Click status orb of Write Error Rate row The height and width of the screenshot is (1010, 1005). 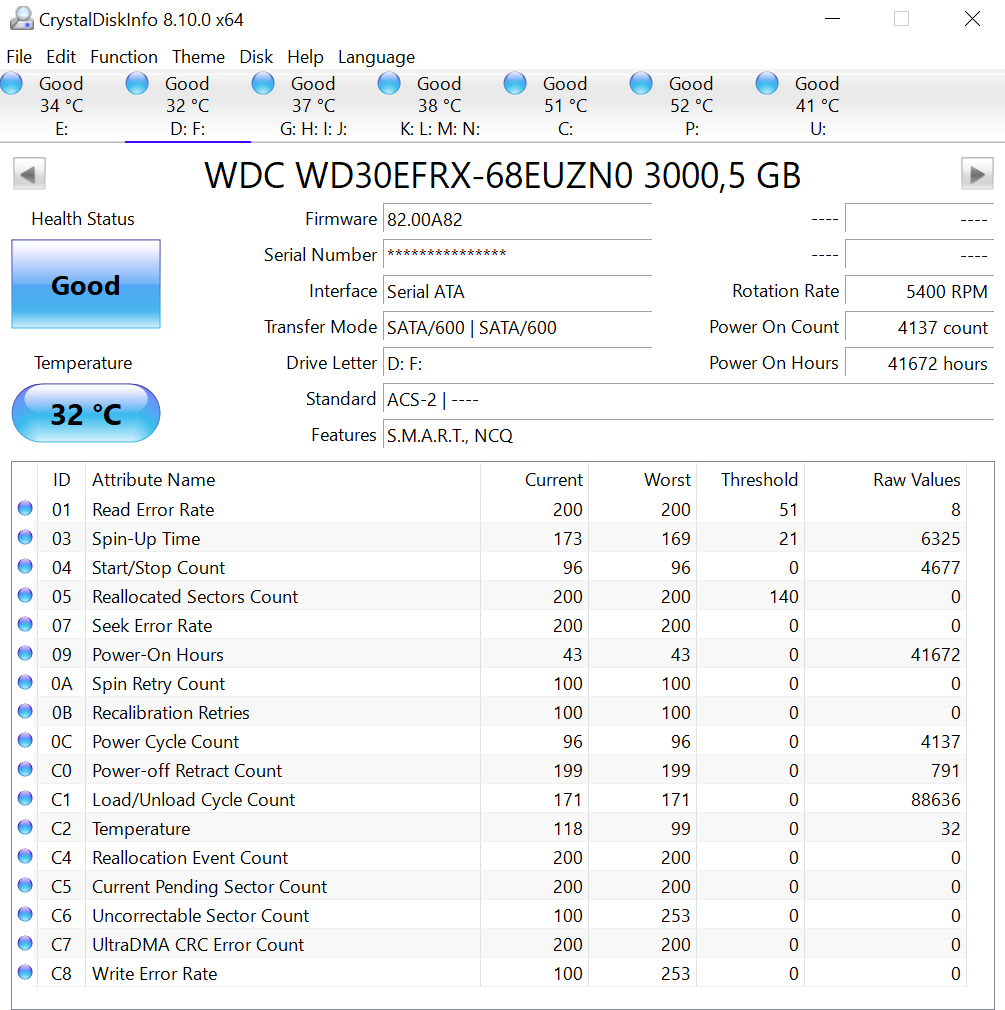25,972
